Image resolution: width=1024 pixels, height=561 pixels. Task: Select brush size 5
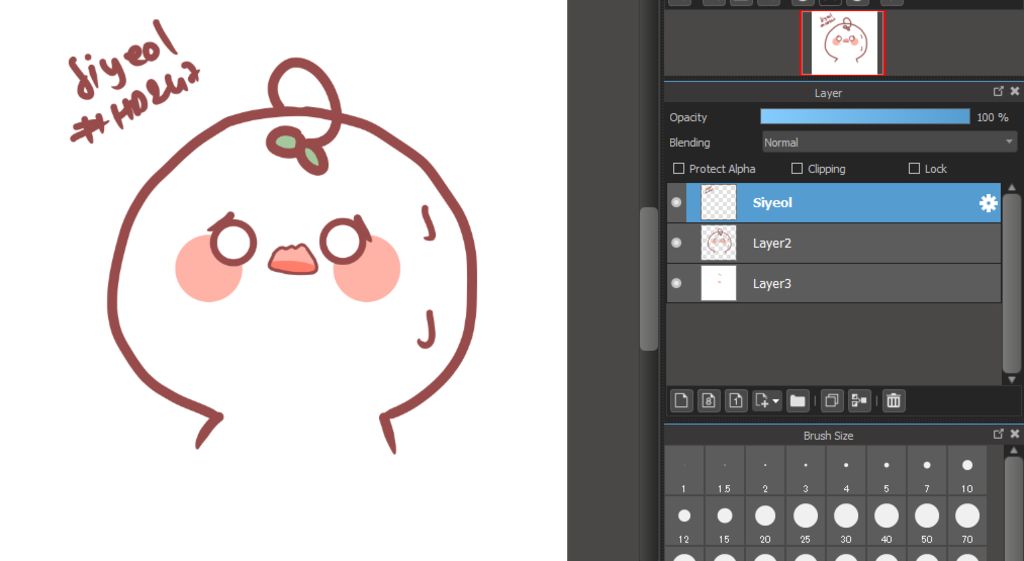[886, 470]
